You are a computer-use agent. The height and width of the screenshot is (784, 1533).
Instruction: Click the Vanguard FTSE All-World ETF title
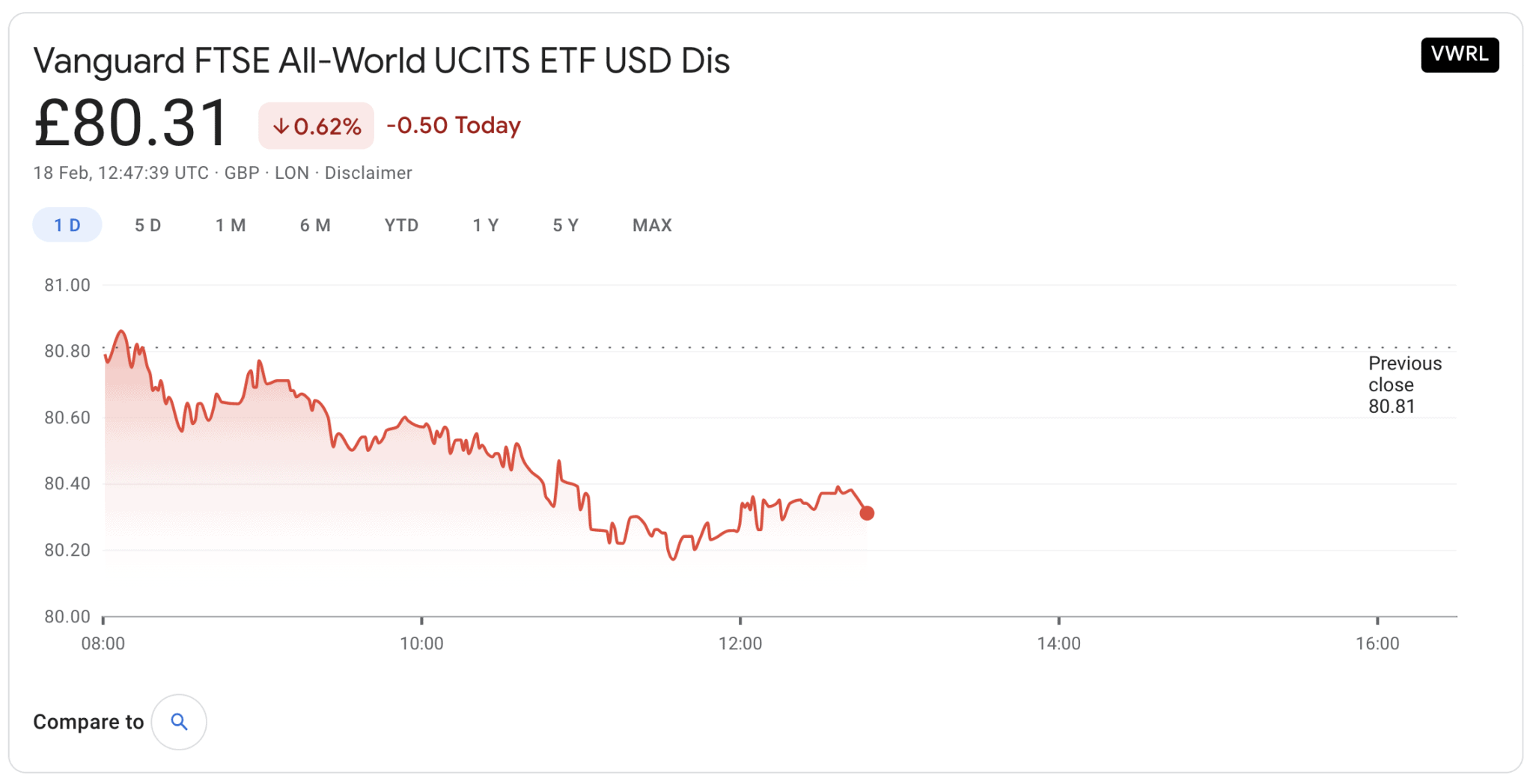click(x=381, y=61)
